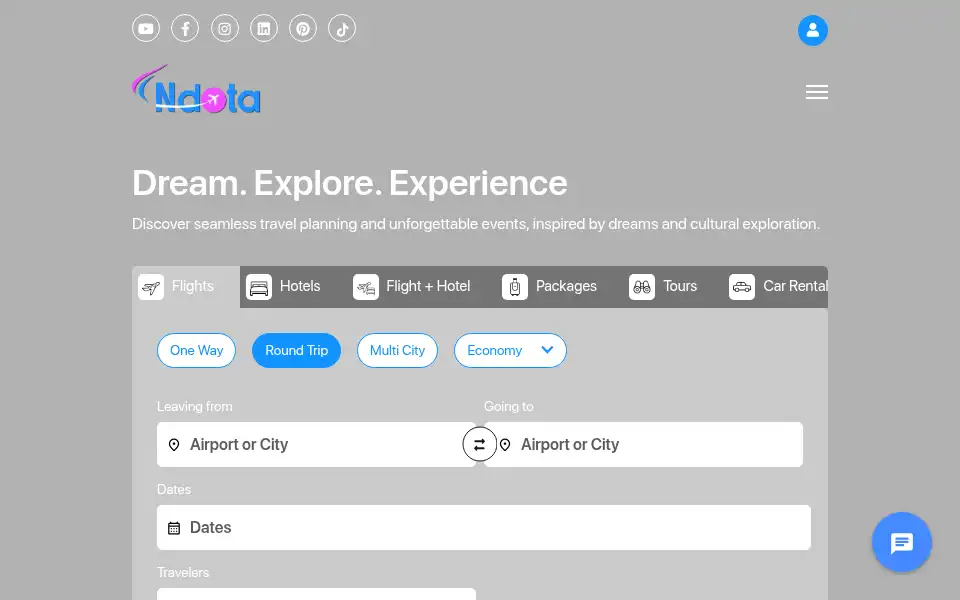The height and width of the screenshot is (600, 960).
Task: Open the TikTok social link
Action: 342,29
